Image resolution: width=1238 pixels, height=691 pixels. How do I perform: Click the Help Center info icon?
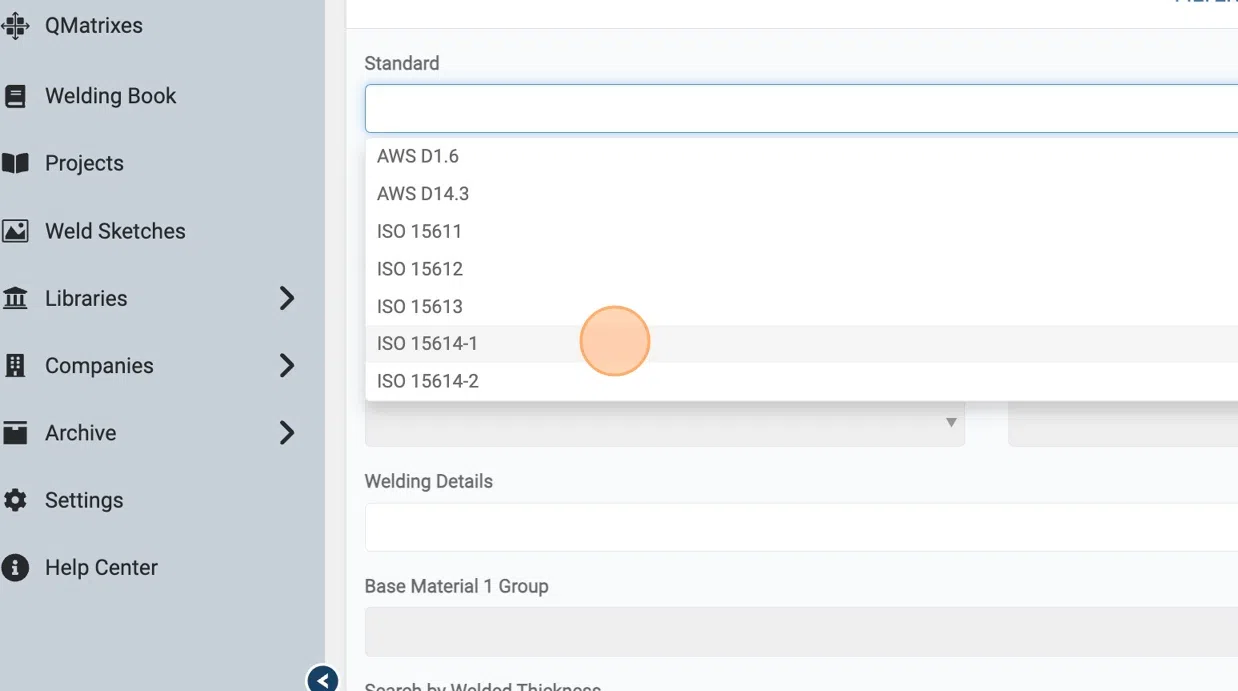(x=15, y=568)
